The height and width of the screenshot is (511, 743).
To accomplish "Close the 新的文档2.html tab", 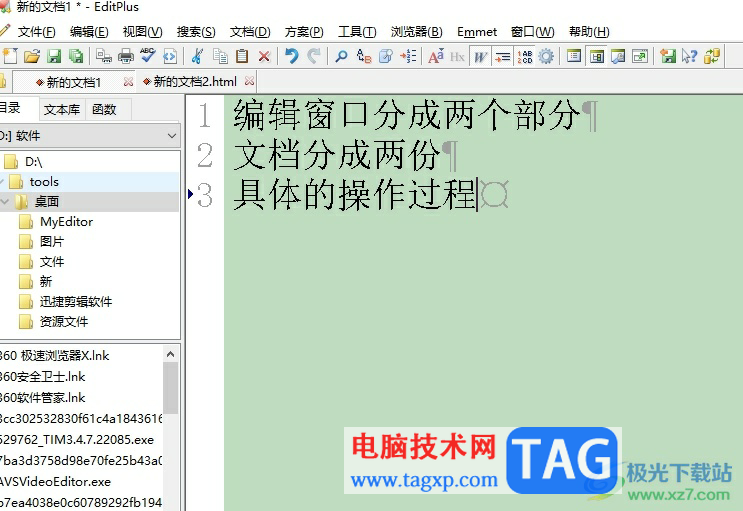I will coord(249,81).
